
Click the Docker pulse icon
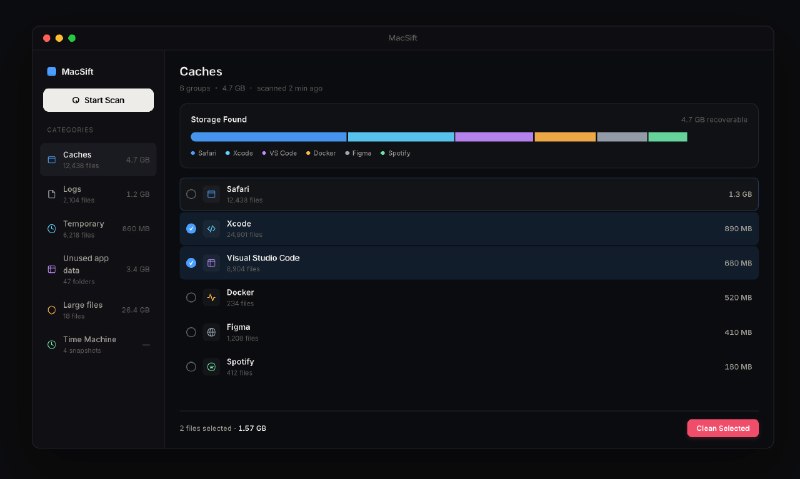pyautogui.click(x=211, y=297)
